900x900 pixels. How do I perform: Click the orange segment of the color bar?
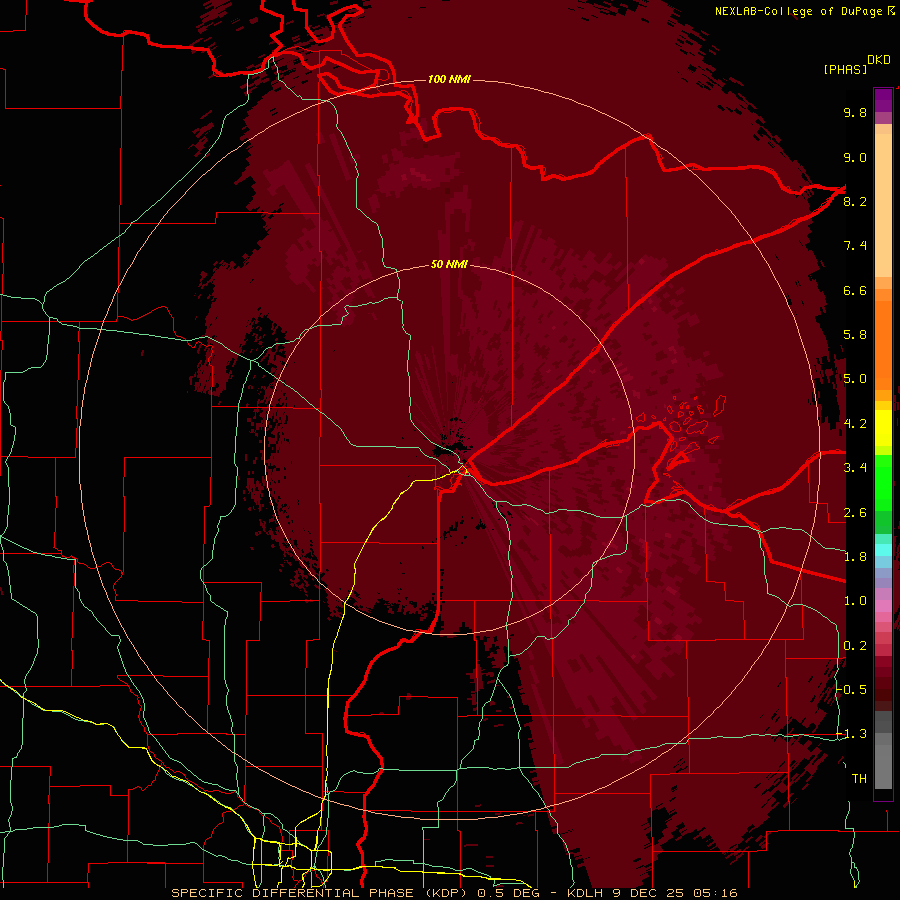click(883, 344)
